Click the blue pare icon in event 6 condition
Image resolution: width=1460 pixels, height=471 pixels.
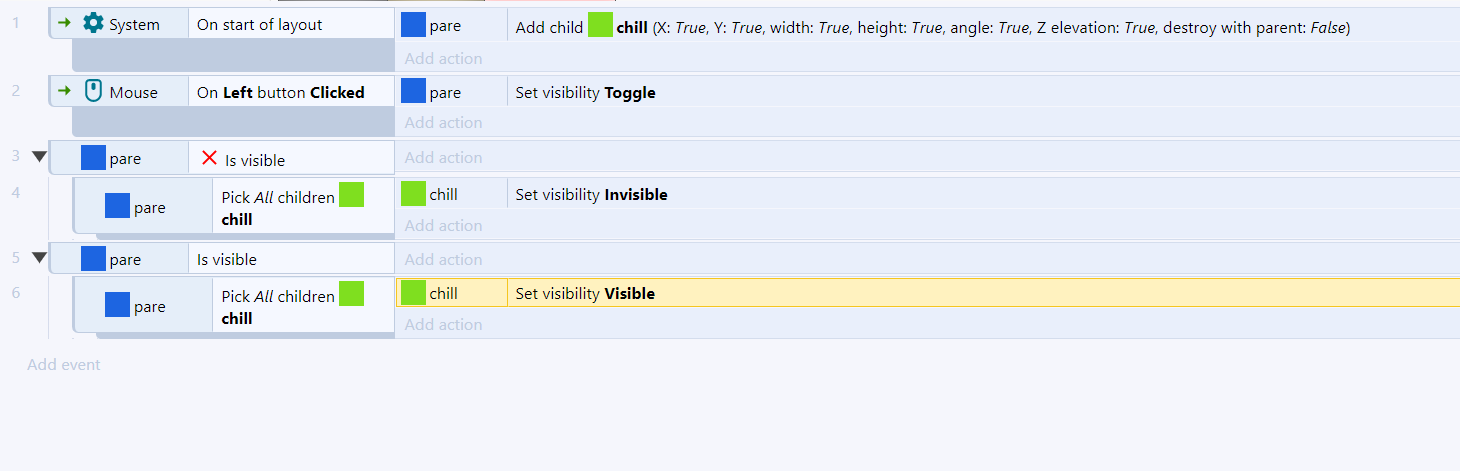tap(117, 305)
